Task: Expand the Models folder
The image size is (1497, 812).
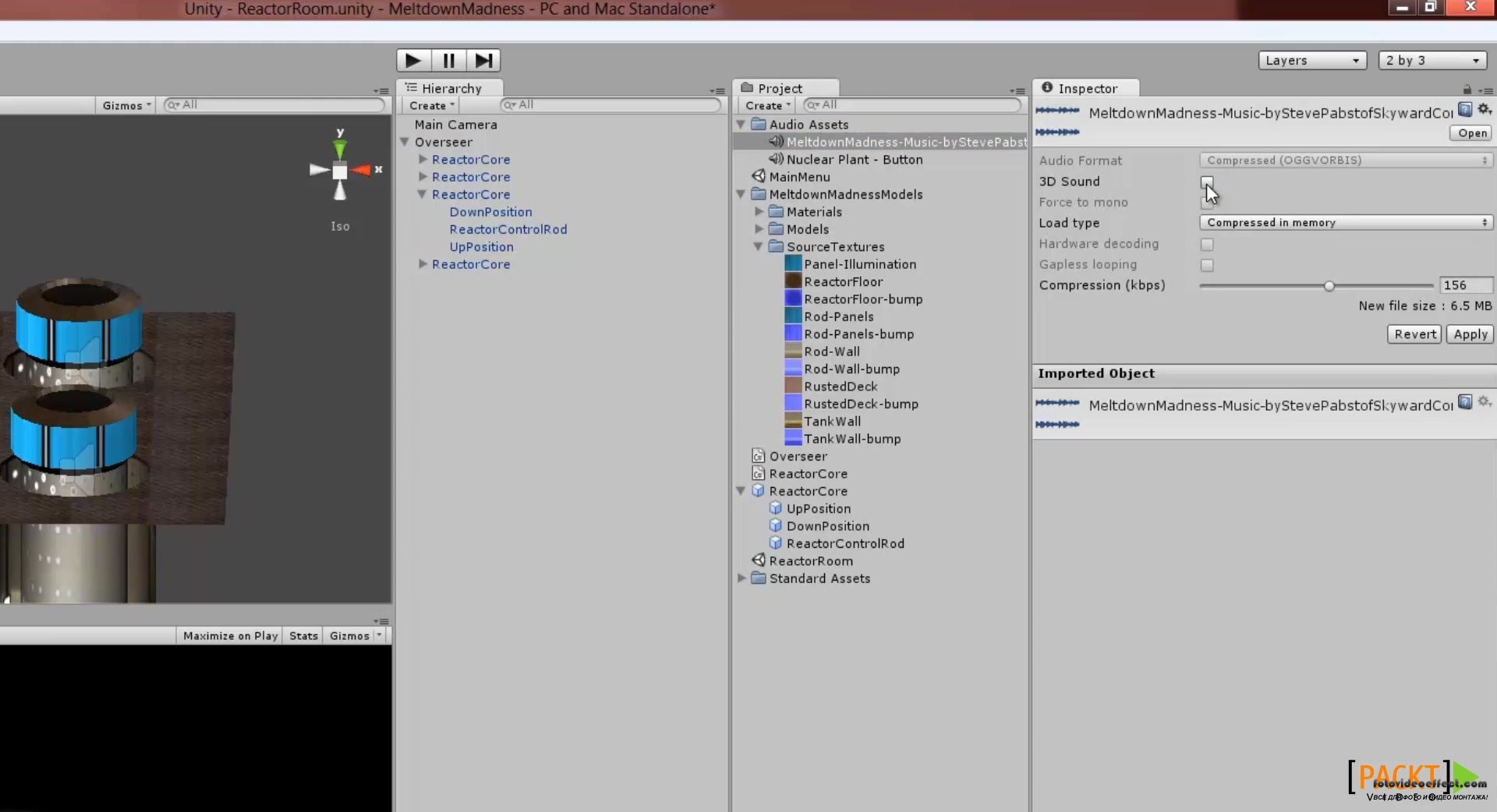Action: click(x=759, y=229)
